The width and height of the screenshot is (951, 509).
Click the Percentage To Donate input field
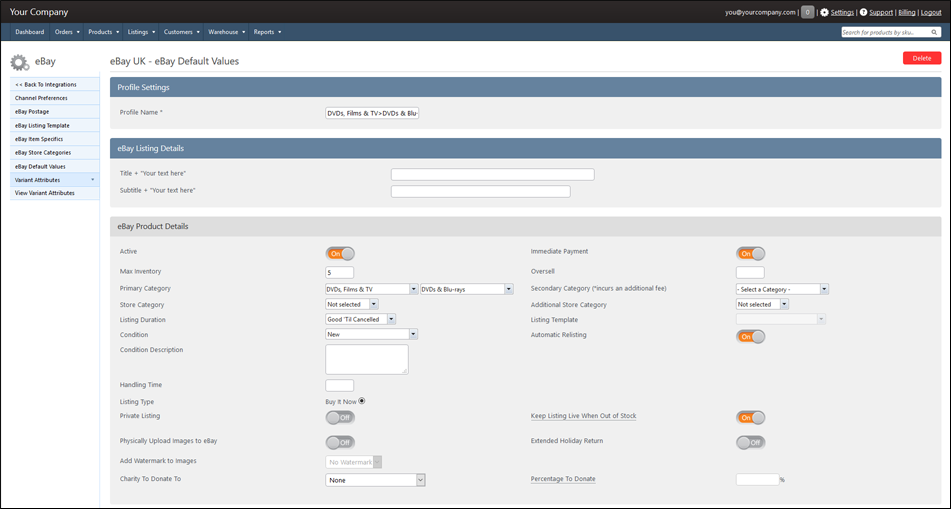pos(758,479)
